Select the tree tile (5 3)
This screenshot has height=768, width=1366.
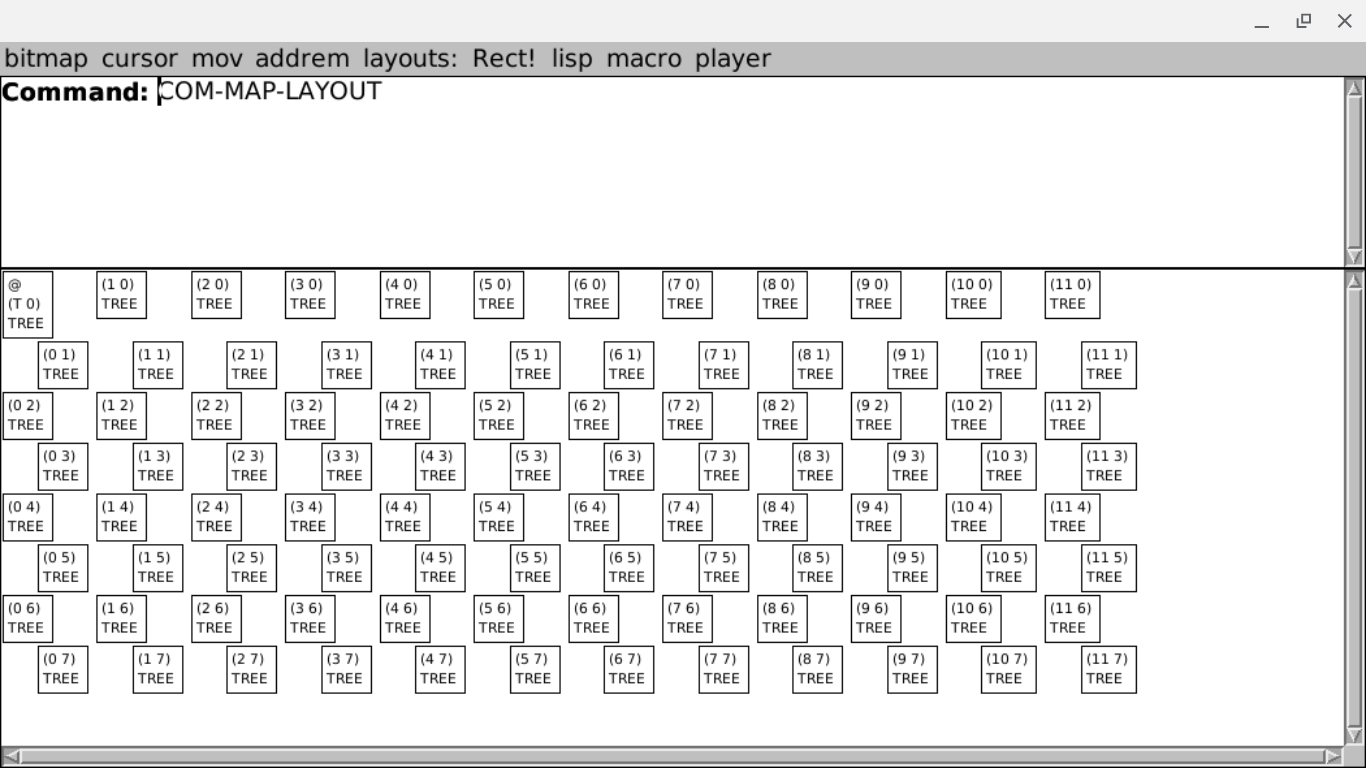534,466
